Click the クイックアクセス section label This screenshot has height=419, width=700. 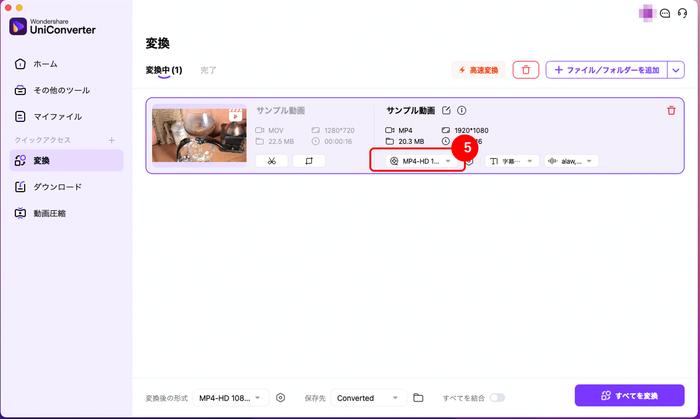click(42, 140)
